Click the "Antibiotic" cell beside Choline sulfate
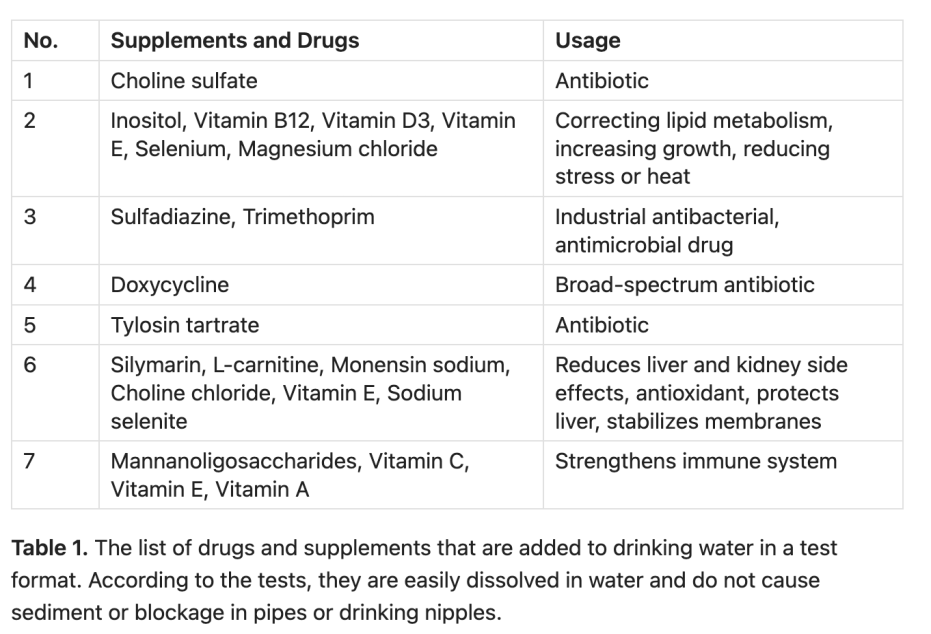Viewport: 931px width, 634px height. (602, 81)
